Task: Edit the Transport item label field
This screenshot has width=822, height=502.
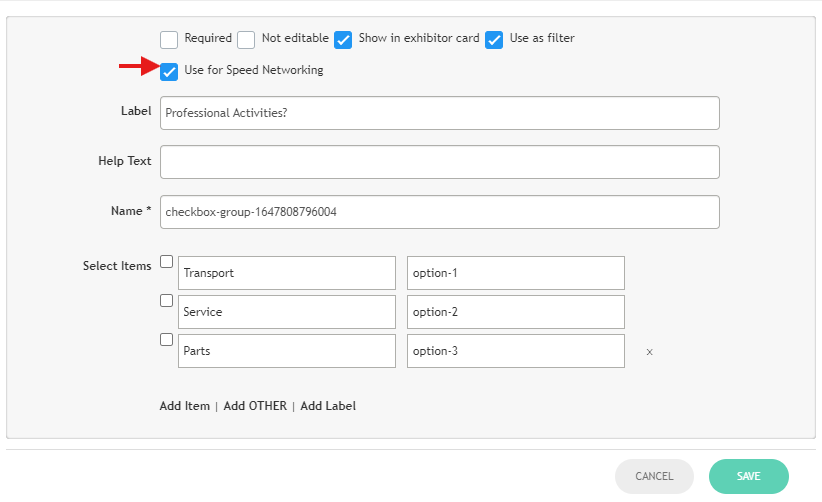Action: [287, 273]
